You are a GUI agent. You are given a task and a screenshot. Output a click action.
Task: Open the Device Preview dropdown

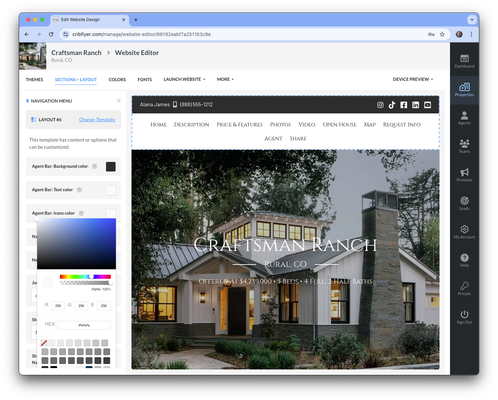pos(412,79)
